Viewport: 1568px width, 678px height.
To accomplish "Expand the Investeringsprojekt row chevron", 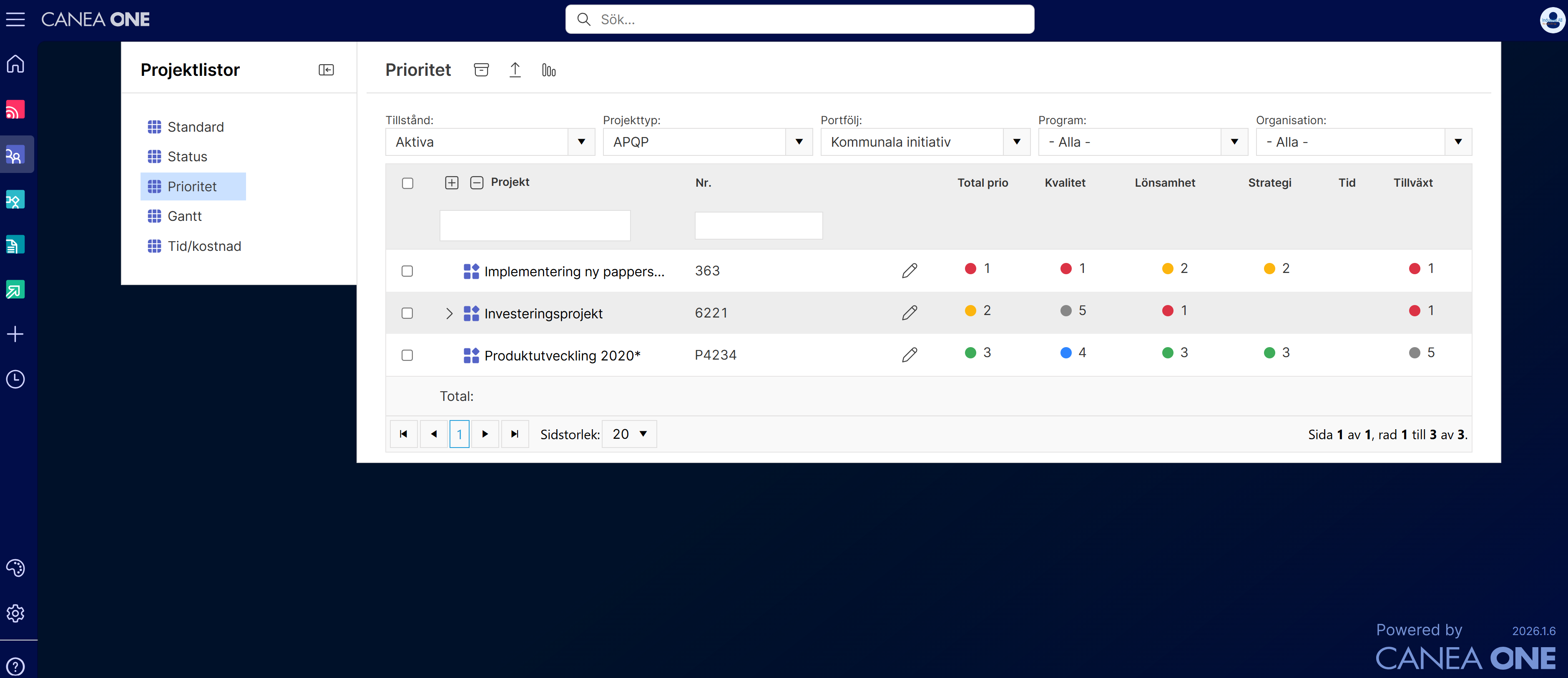I will pyautogui.click(x=449, y=313).
